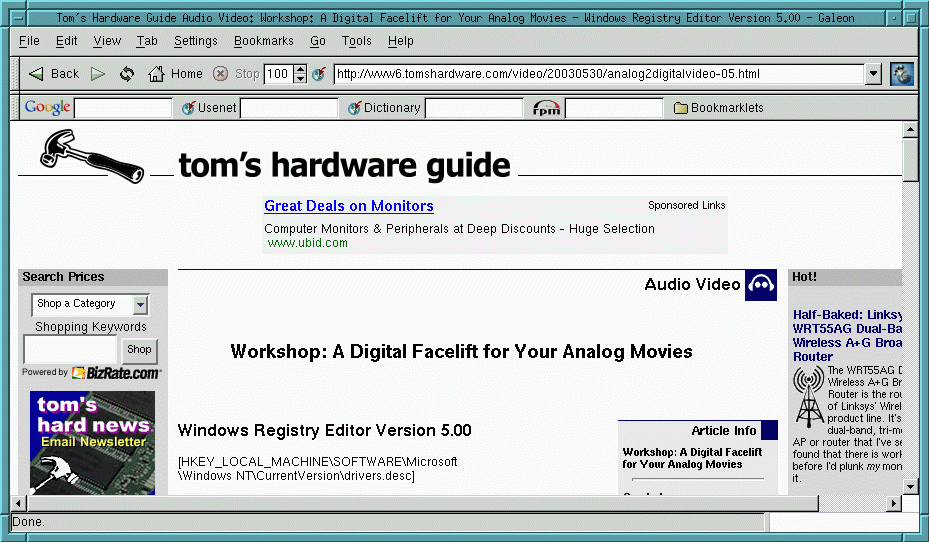Increase zoom level with up arrow
Image resolution: width=929 pixels, height=542 pixels.
click(300, 69)
